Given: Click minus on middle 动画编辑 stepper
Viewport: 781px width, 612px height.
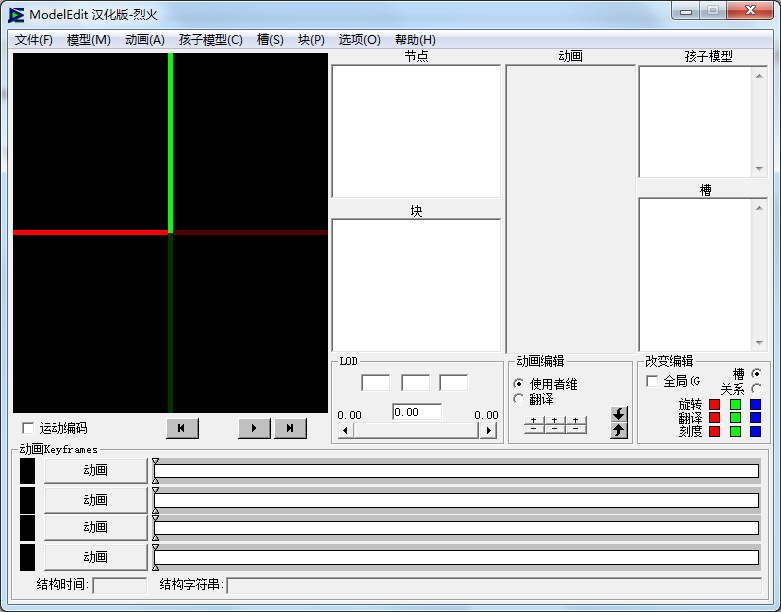Looking at the screenshot, I should point(554,429).
